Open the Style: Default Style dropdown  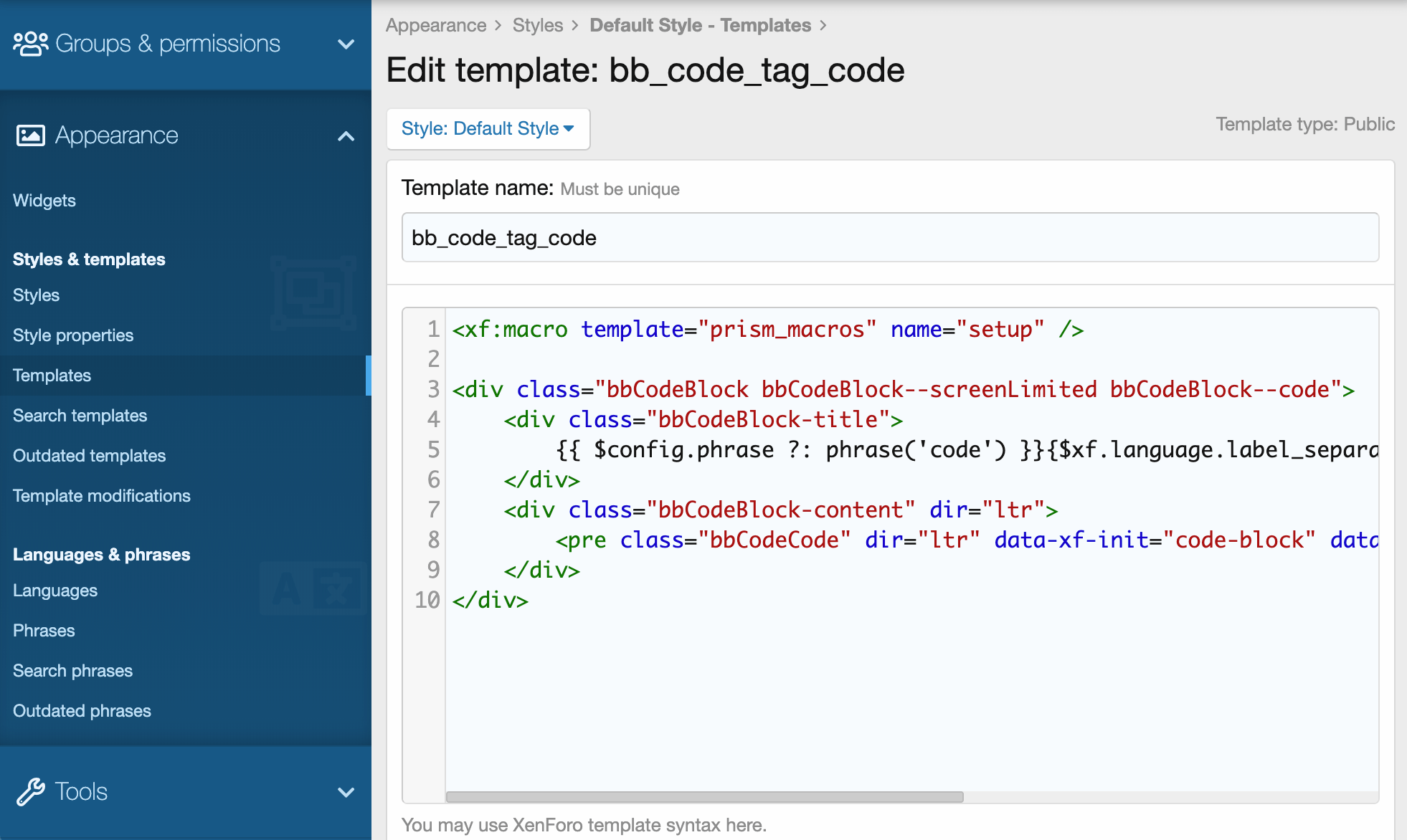488,129
